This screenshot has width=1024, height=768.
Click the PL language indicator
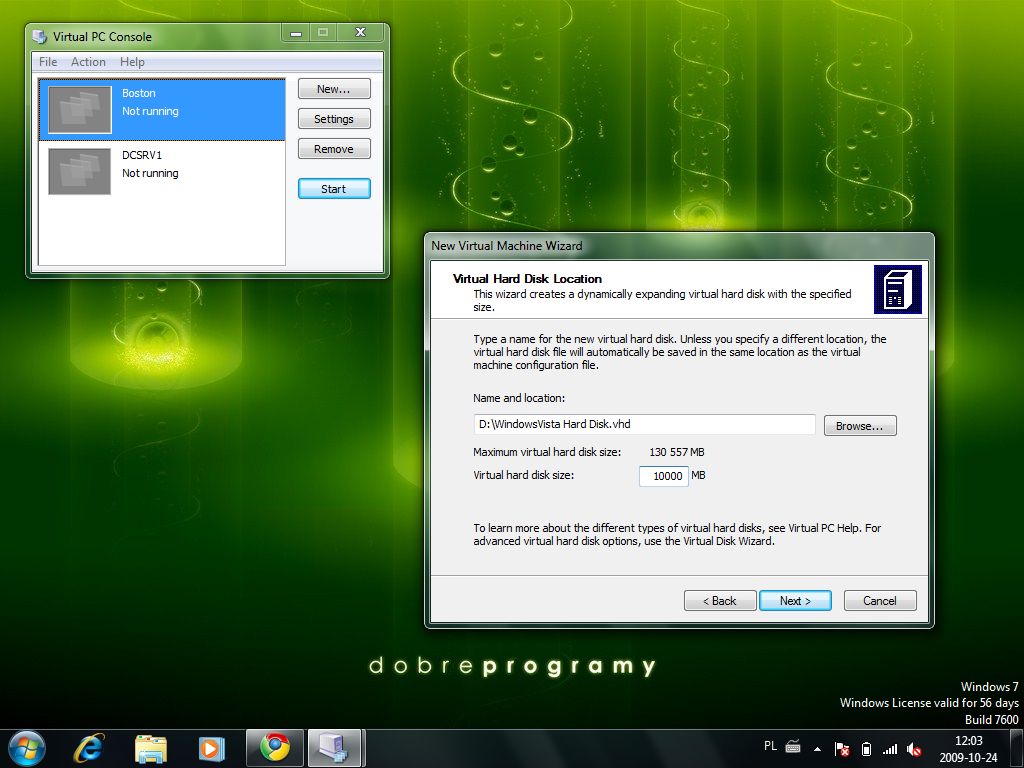770,746
